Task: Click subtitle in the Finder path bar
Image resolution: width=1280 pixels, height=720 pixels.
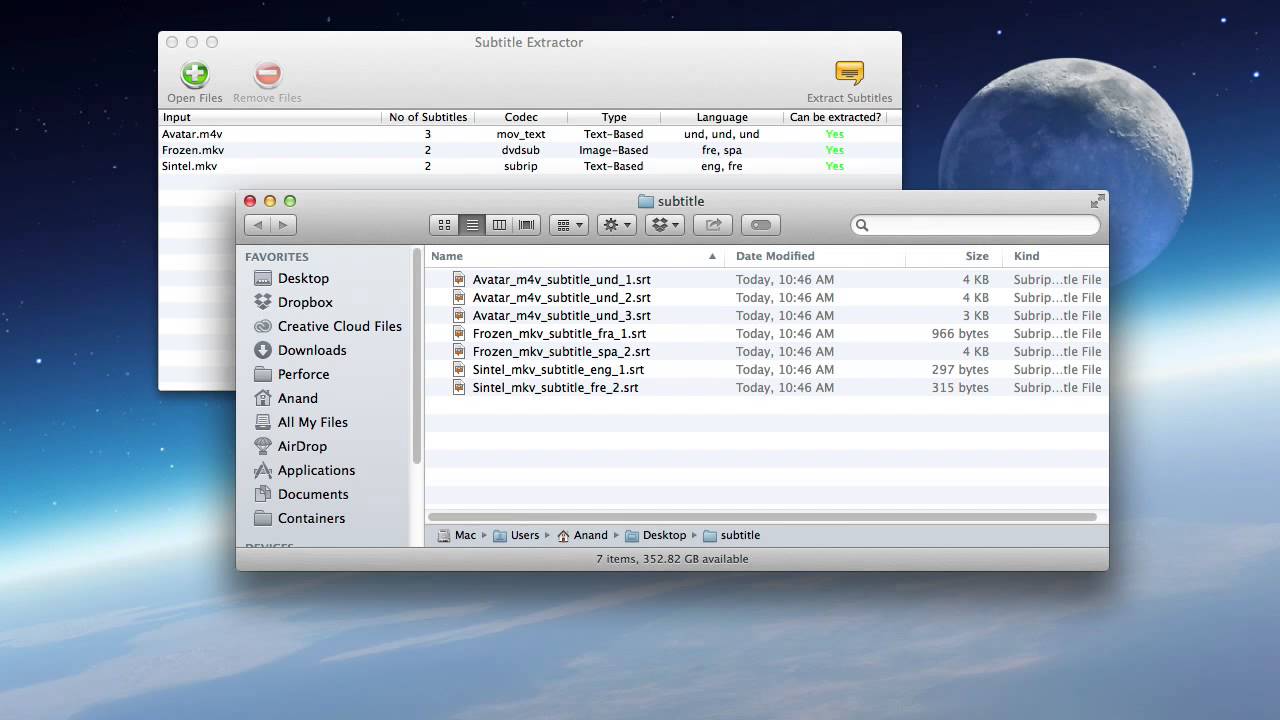Action: tap(732, 535)
